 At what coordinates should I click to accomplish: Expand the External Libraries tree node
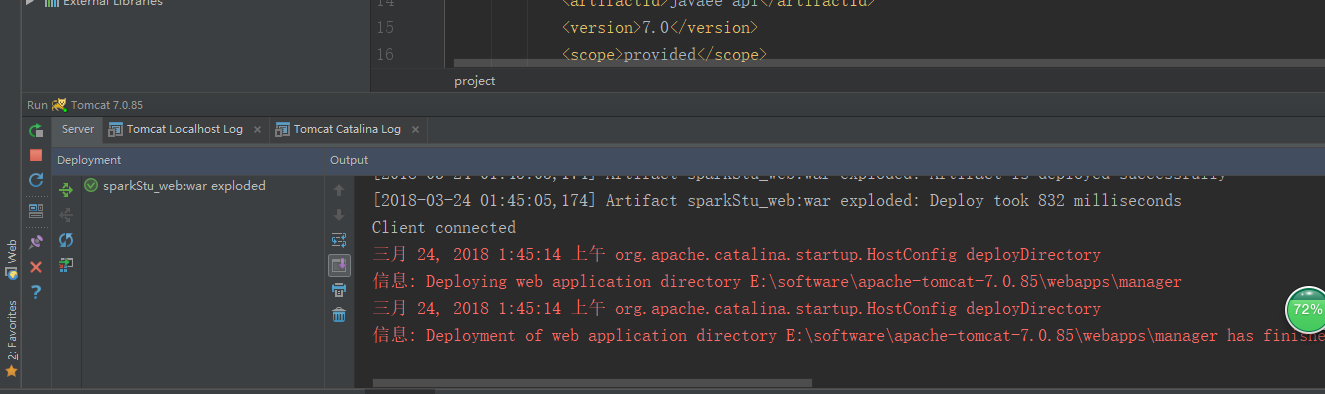point(31,3)
